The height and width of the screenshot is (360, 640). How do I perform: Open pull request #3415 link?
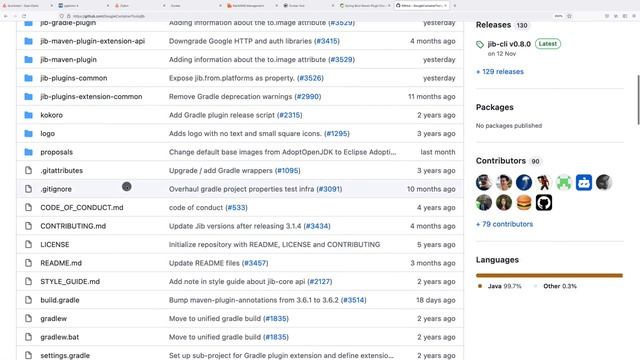click(x=327, y=41)
